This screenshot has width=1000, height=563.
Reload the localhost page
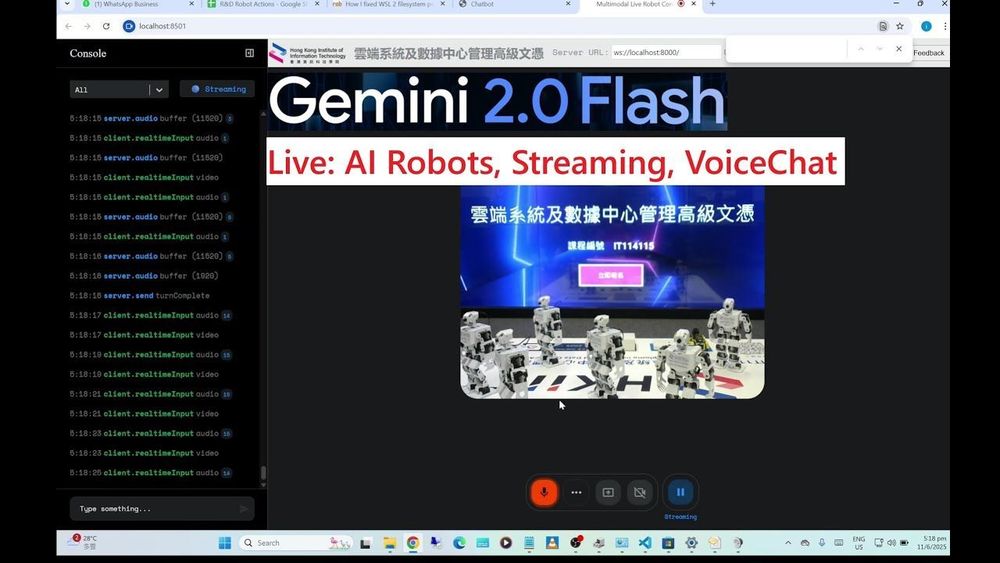pos(106,26)
